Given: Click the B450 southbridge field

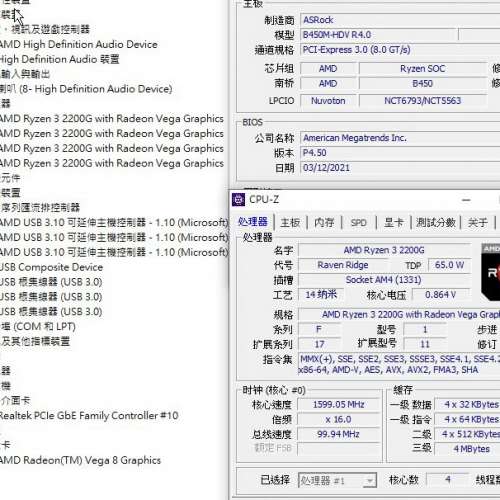Looking at the screenshot, I should coord(423,83).
